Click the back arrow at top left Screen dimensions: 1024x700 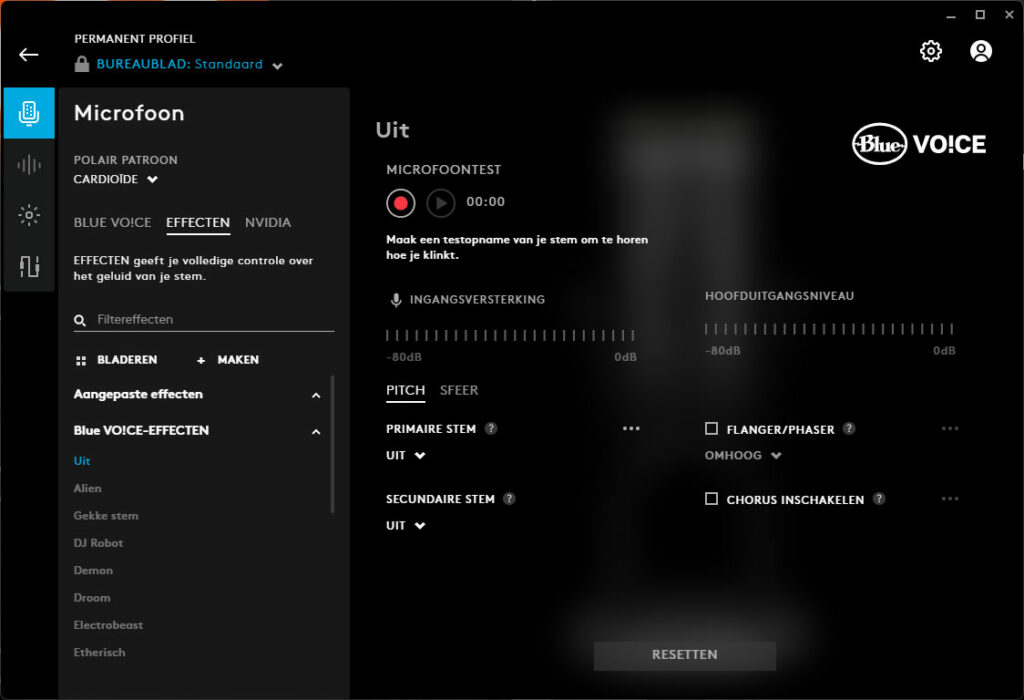[x=28, y=54]
